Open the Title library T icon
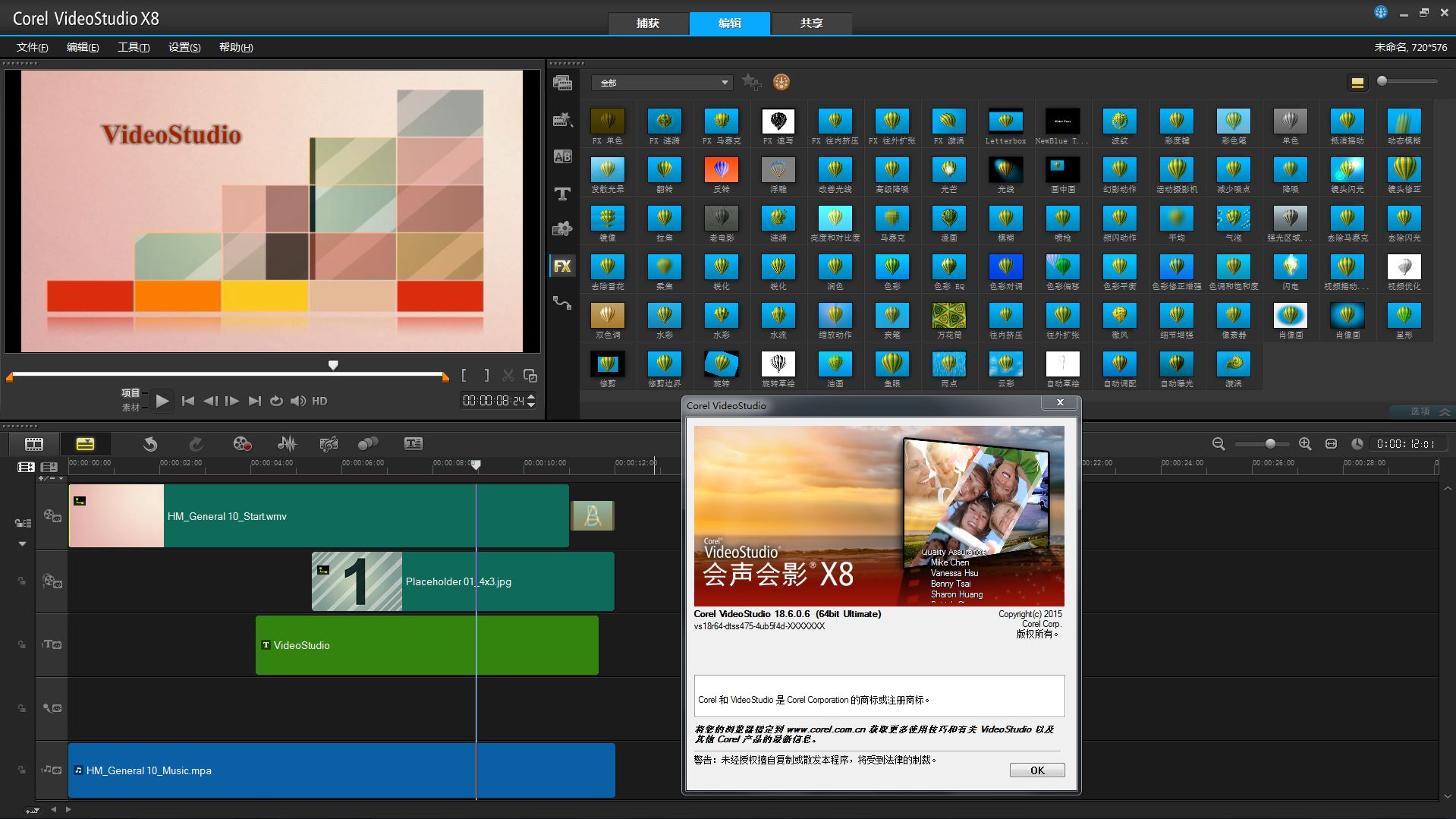 click(562, 194)
